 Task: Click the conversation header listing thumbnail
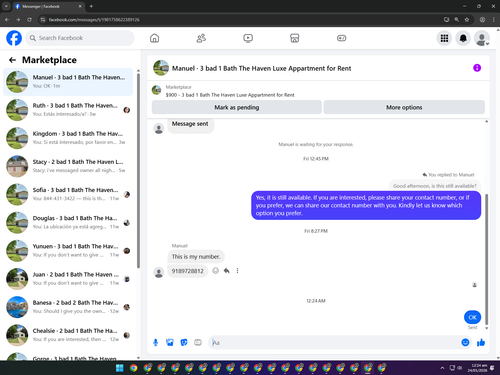click(161, 68)
